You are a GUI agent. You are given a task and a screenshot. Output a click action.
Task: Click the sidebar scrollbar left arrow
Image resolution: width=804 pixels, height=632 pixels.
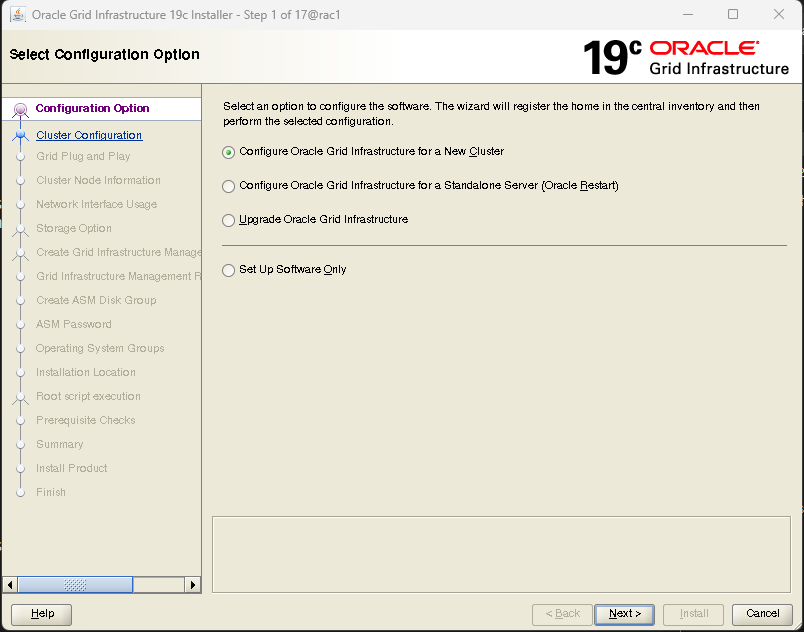tap(10, 585)
